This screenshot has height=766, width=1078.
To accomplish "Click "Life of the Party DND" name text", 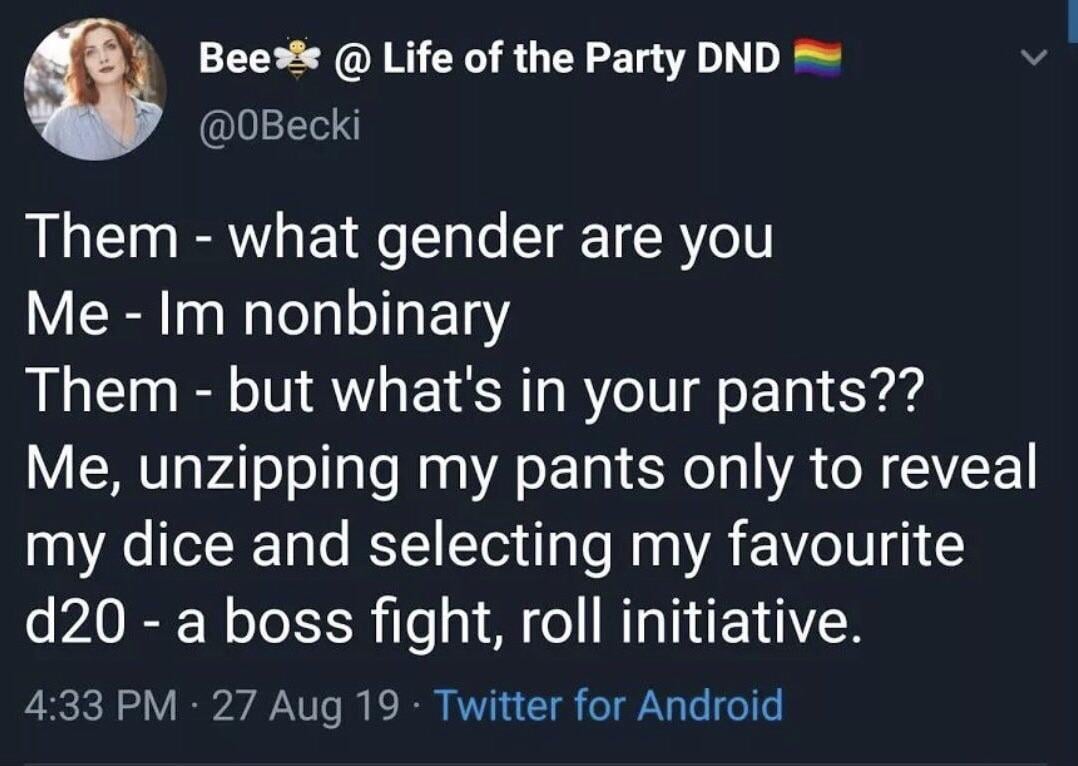I will point(582,61).
